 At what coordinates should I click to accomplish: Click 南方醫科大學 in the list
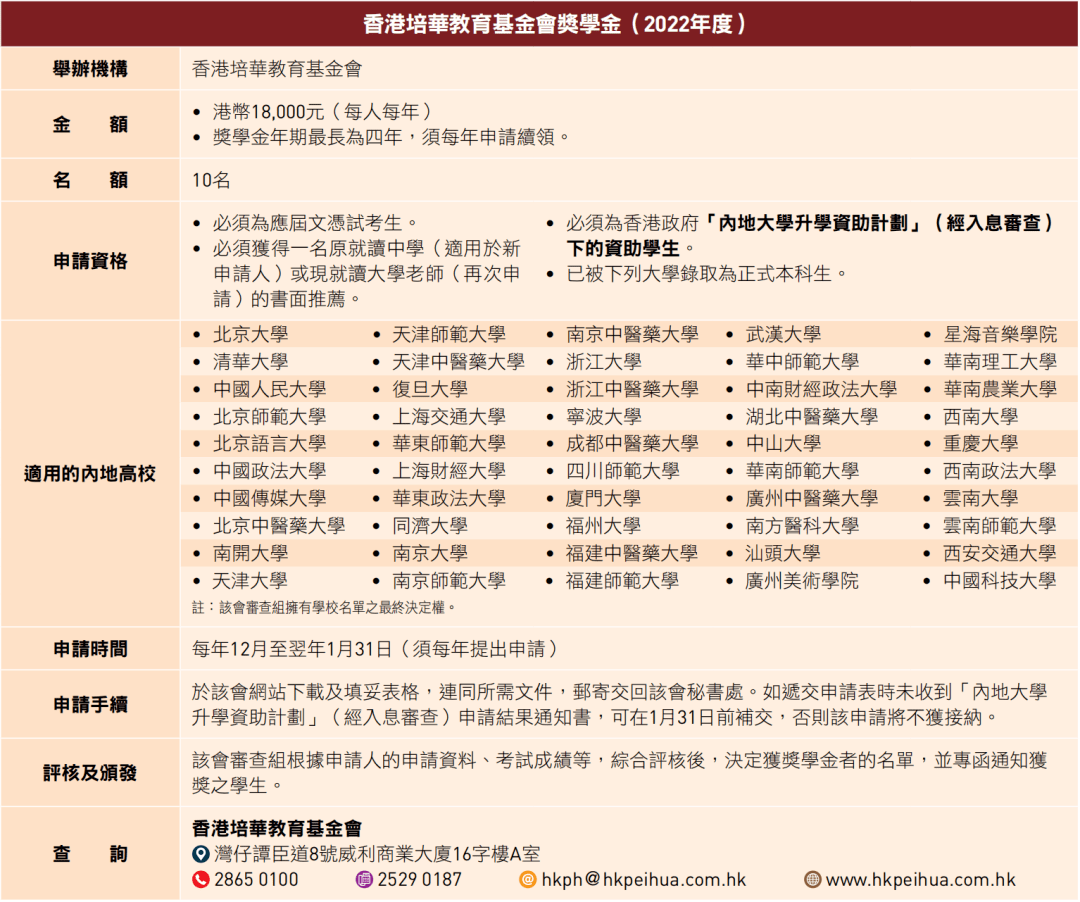(x=802, y=526)
